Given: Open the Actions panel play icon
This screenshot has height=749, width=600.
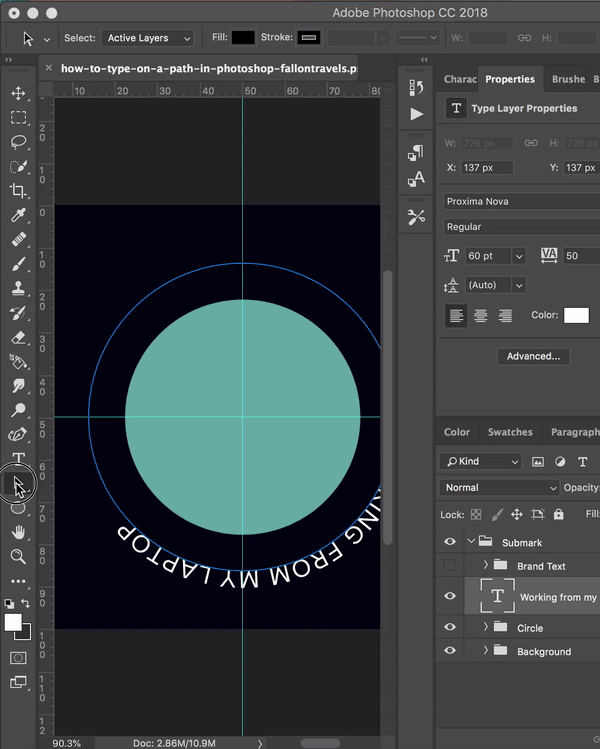Looking at the screenshot, I should pos(416,114).
